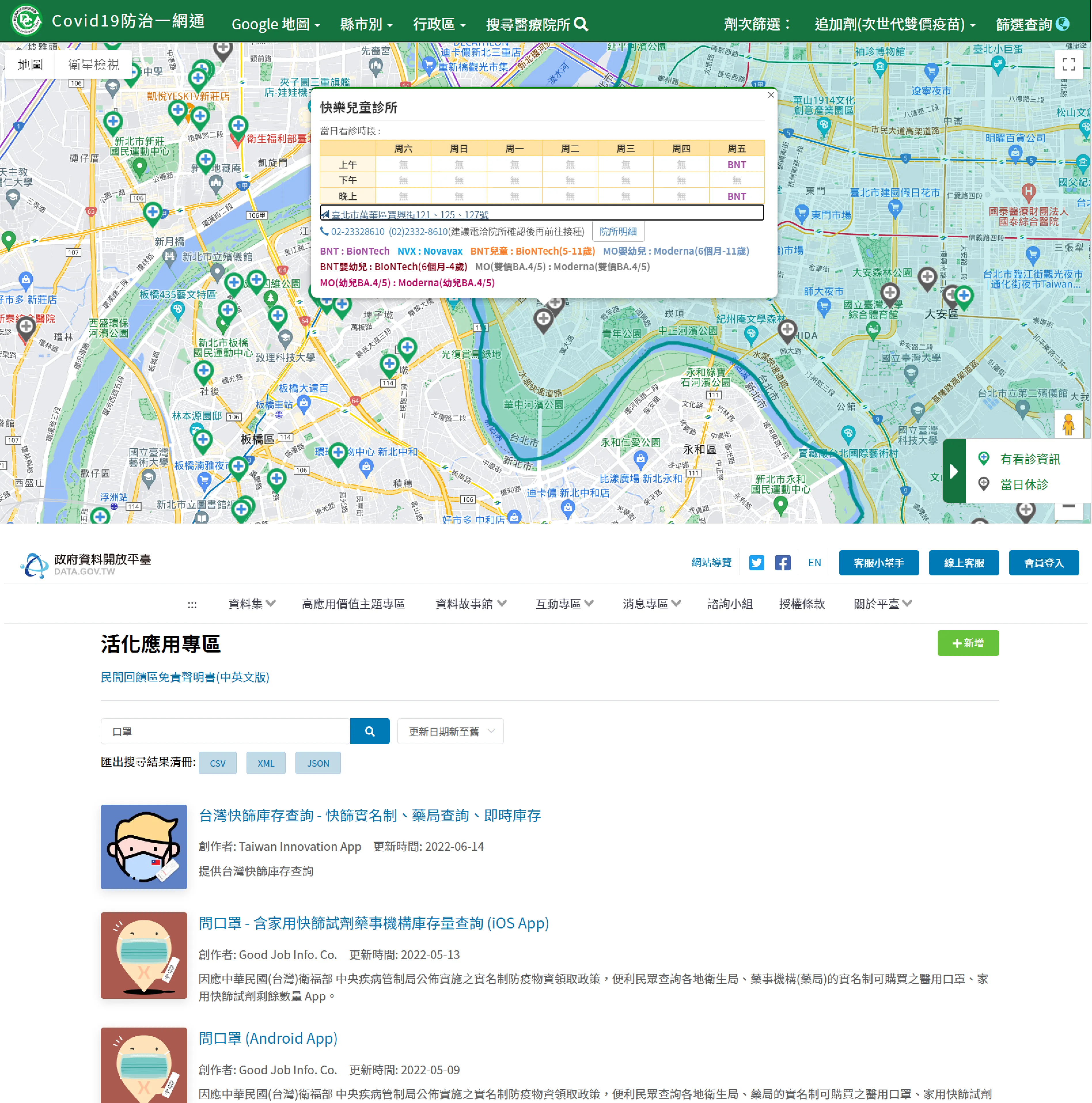Click Friday 上午 BNT schedule cell
Image resolution: width=1092 pixels, height=1103 pixels.
pos(736,164)
